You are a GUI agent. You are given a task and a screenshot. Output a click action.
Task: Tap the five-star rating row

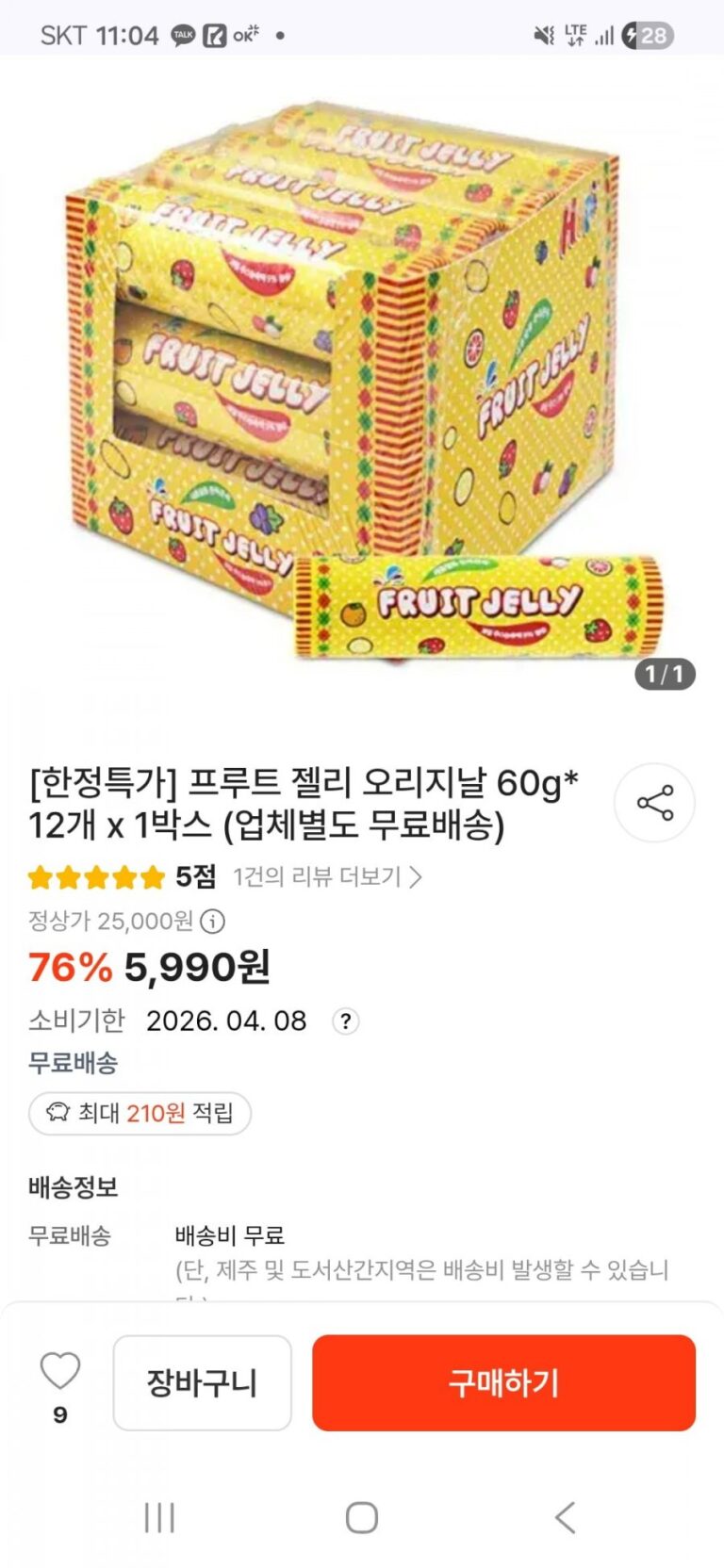coord(96,878)
